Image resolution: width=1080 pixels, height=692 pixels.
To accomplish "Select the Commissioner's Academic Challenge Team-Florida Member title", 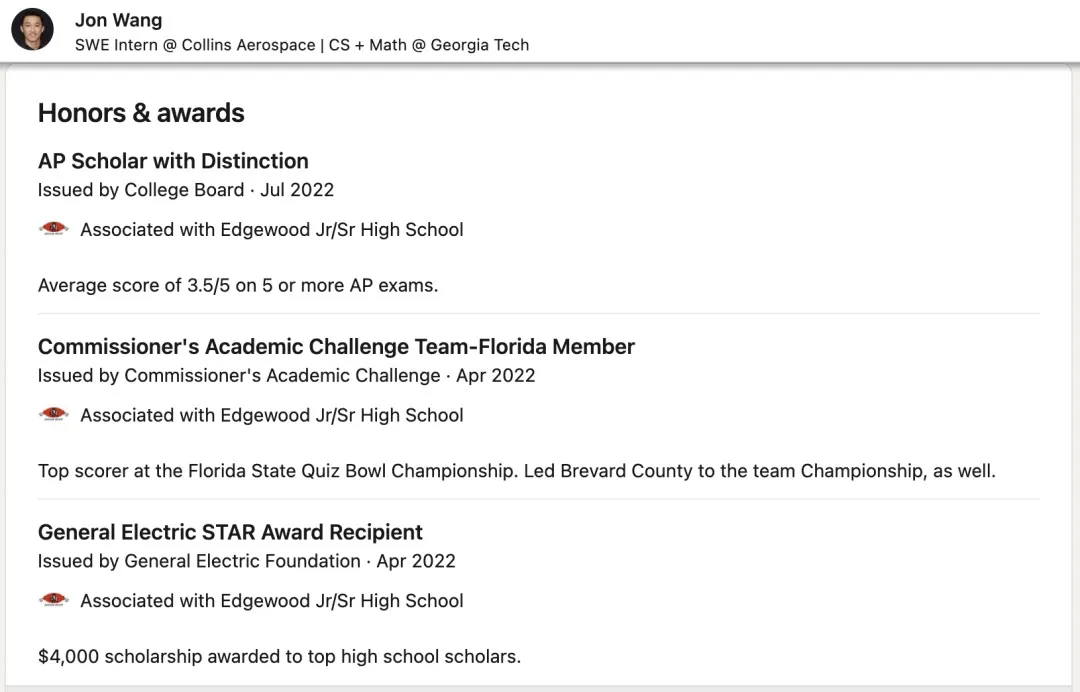I will coord(336,347).
